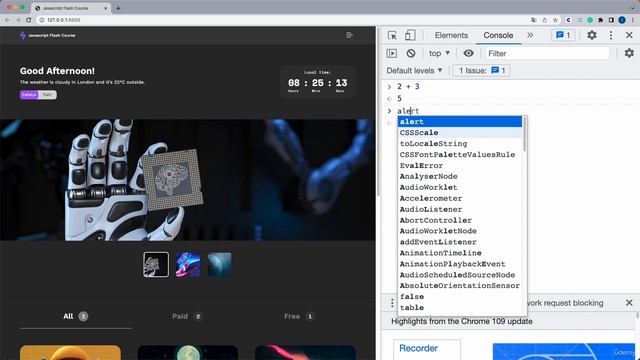640x360 pixels.
Task: Click the address bar showing 127.0.0.1:5500
Action: 63,20
